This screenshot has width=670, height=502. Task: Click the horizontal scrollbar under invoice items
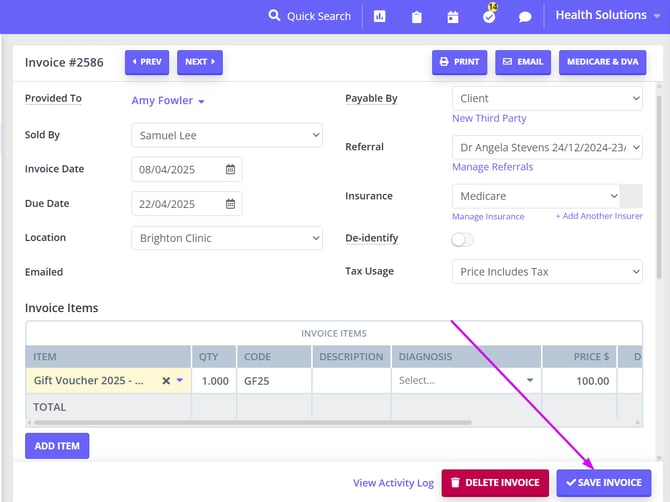(x=250, y=423)
